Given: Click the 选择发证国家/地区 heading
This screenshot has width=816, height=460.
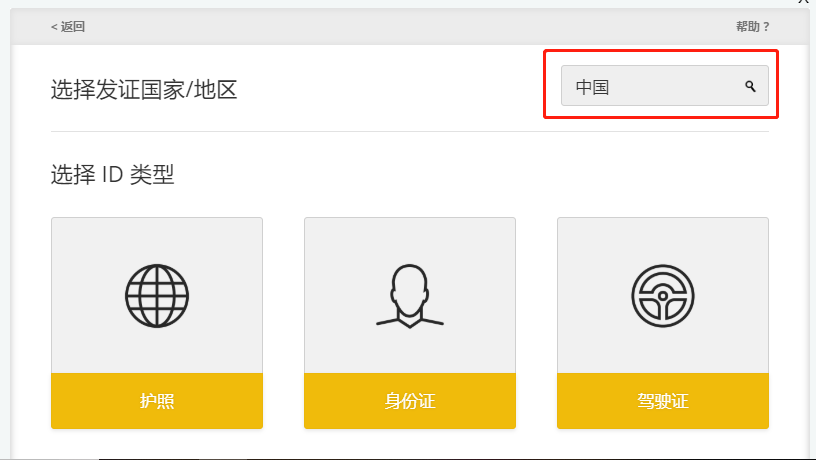Looking at the screenshot, I should 144,90.
